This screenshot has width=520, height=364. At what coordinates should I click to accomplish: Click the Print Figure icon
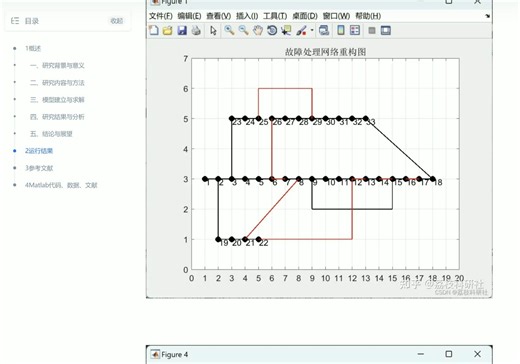(x=196, y=31)
